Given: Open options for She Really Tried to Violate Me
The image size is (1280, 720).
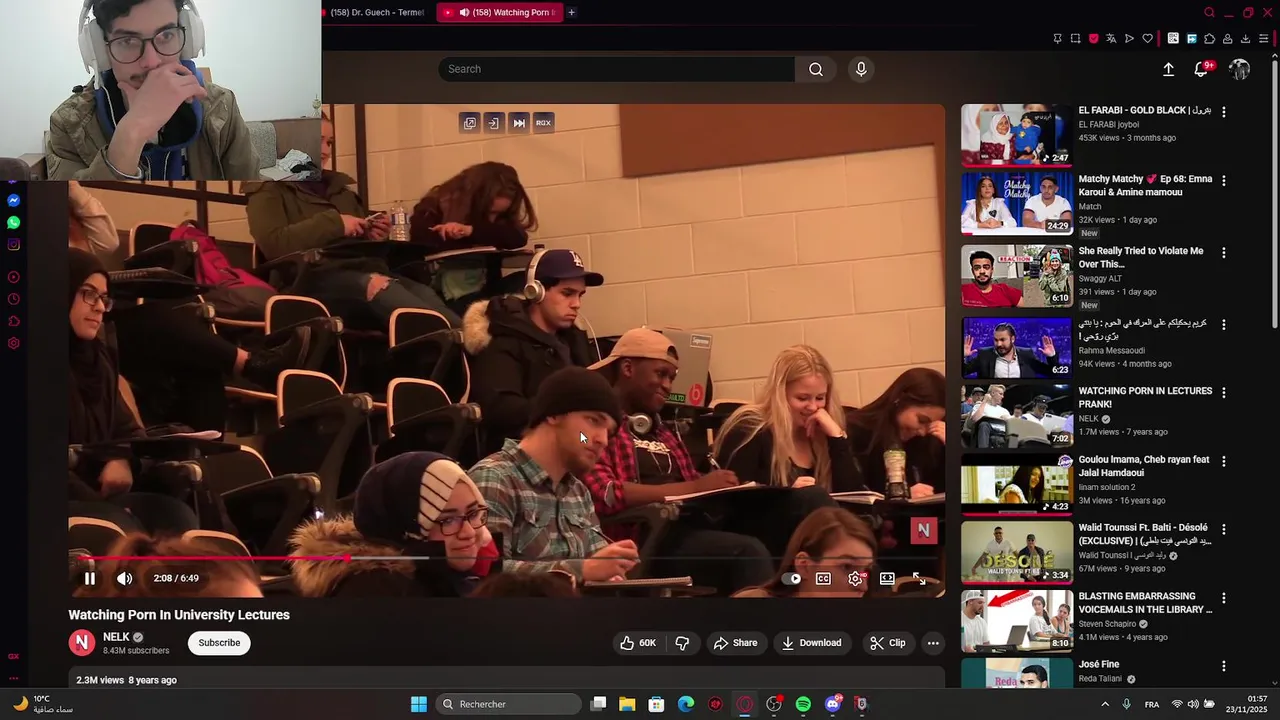Looking at the screenshot, I should click(x=1224, y=253).
